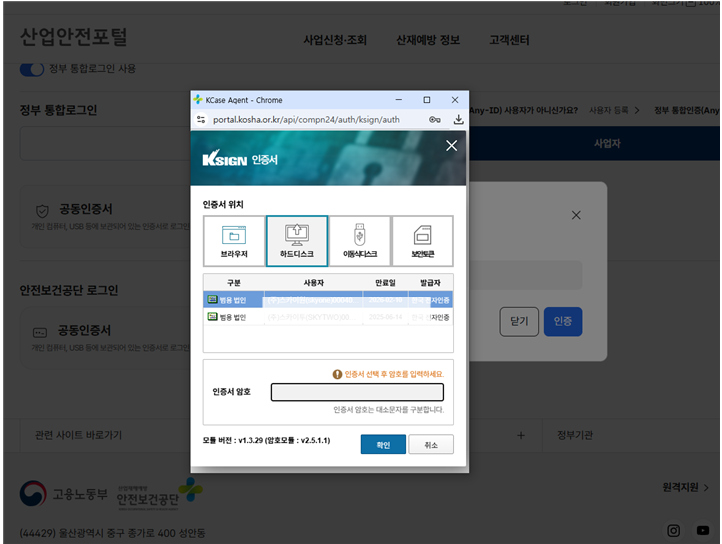
Task: Switch to the 사업자 tab
Action: pos(607,143)
